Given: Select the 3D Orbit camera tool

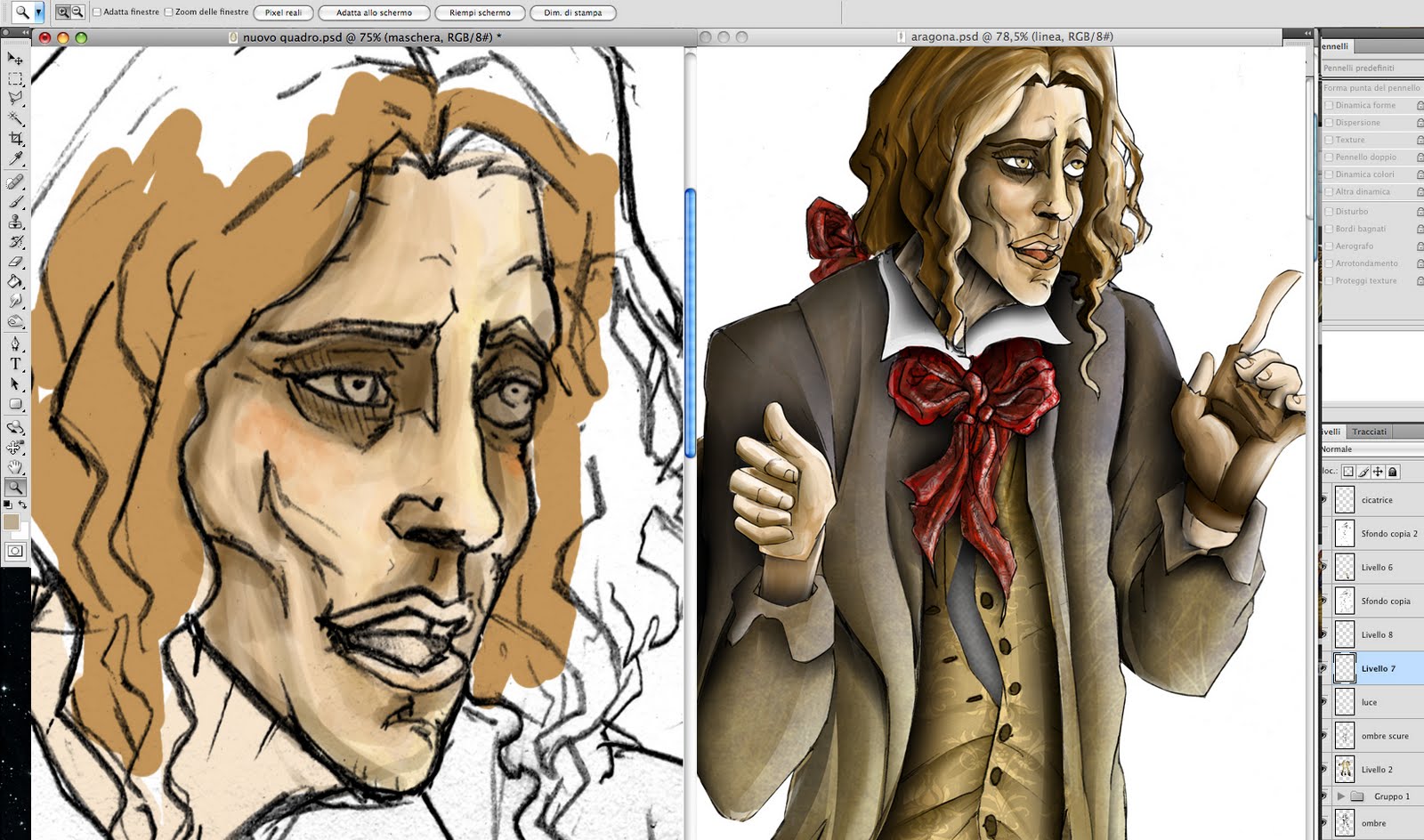Looking at the screenshot, I should click(15, 448).
